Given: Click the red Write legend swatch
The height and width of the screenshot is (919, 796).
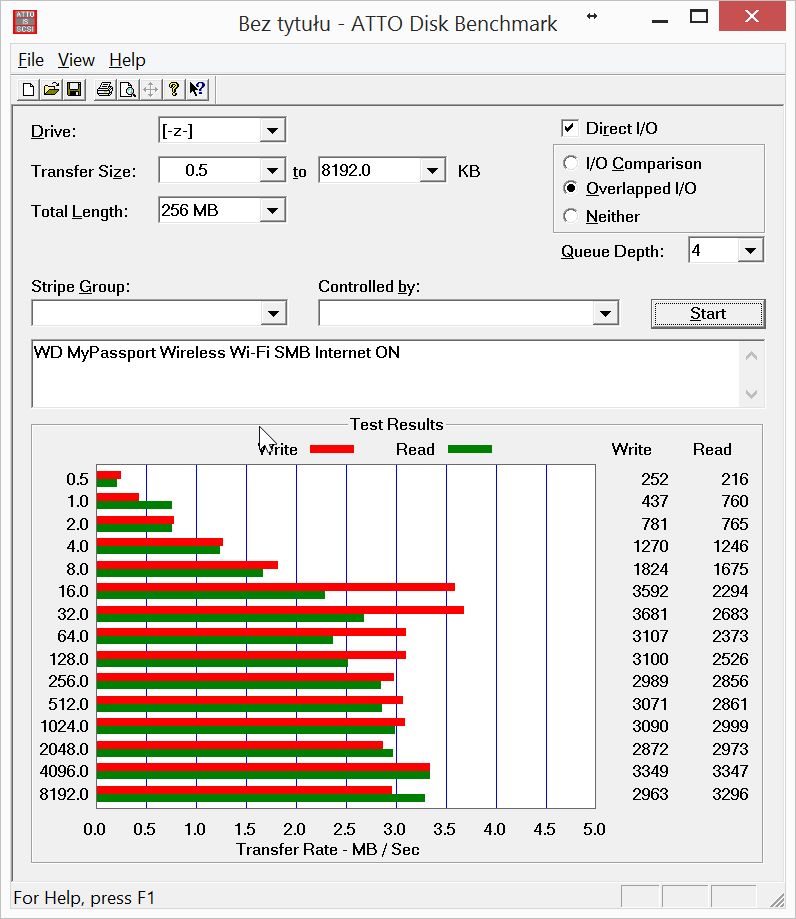Looking at the screenshot, I should point(332,449).
